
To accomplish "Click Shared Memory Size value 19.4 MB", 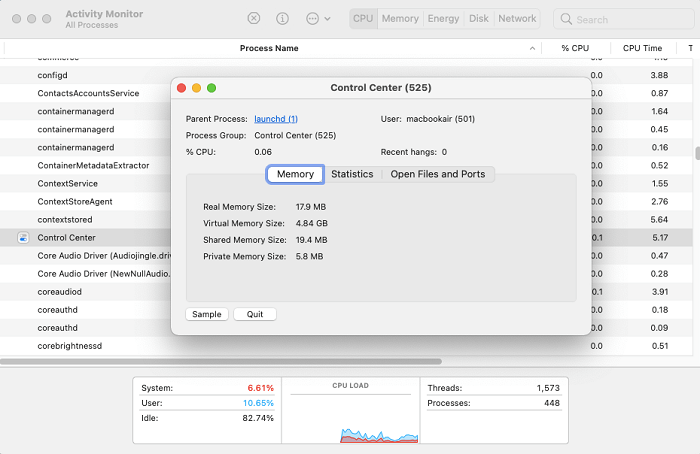I will pos(312,240).
